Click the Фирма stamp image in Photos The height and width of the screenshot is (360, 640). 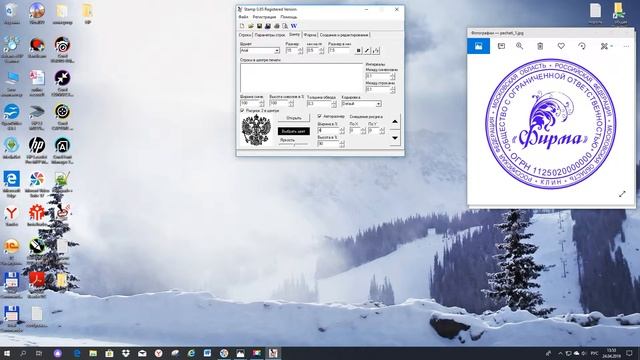(x=551, y=124)
